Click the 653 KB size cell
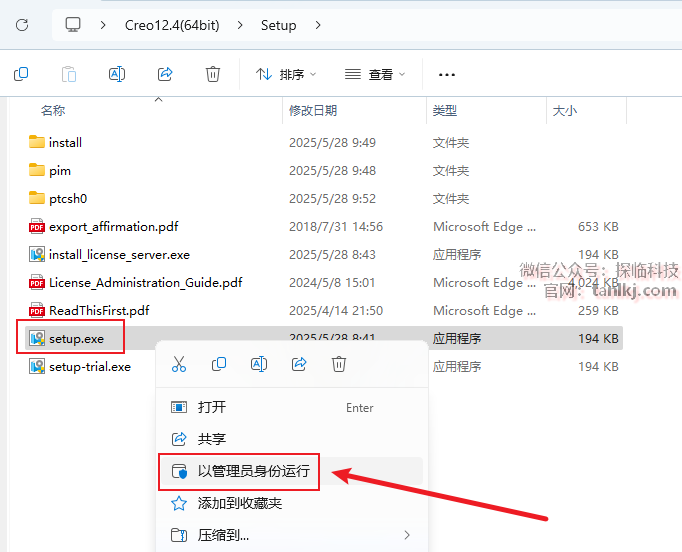This screenshot has height=552, width=682. tap(598, 227)
